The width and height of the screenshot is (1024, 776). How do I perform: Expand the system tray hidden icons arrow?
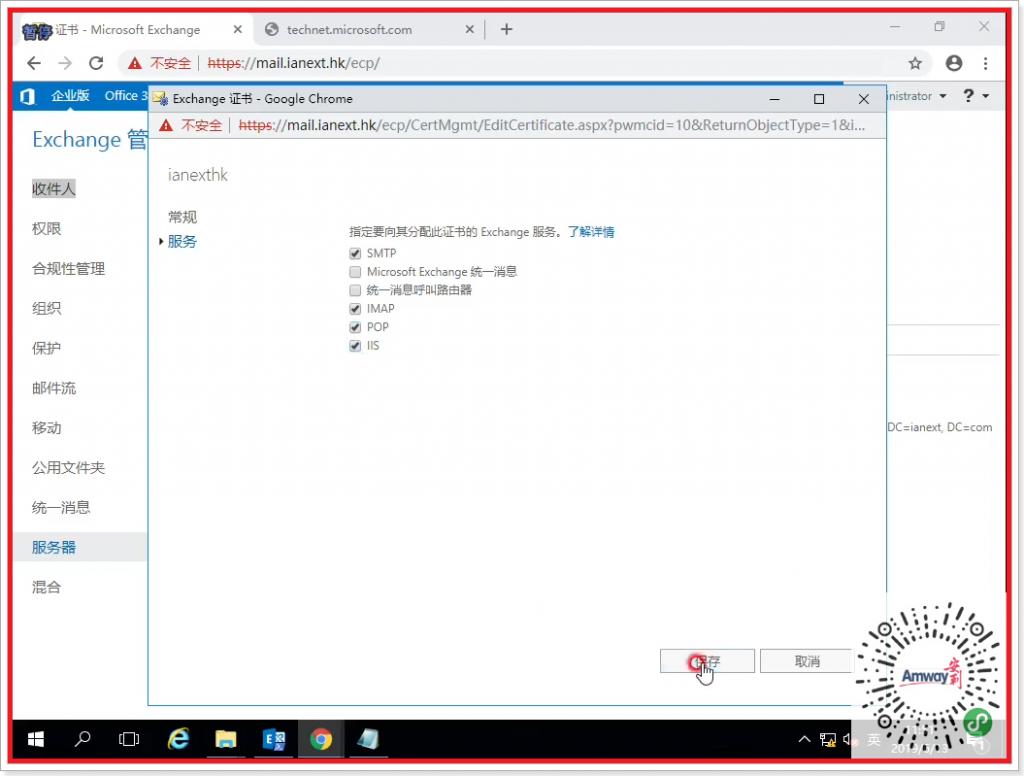(804, 740)
